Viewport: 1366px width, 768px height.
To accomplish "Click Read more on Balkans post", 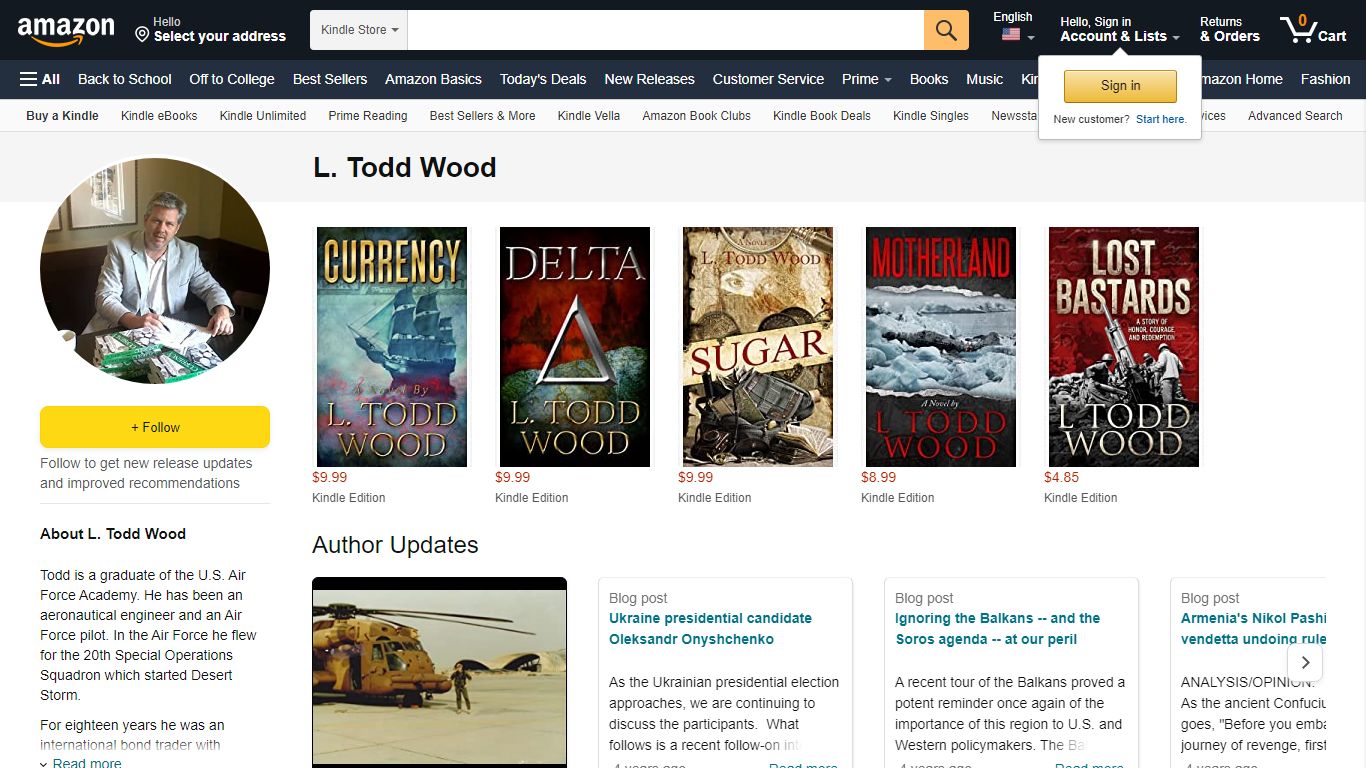I will [x=1089, y=765].
